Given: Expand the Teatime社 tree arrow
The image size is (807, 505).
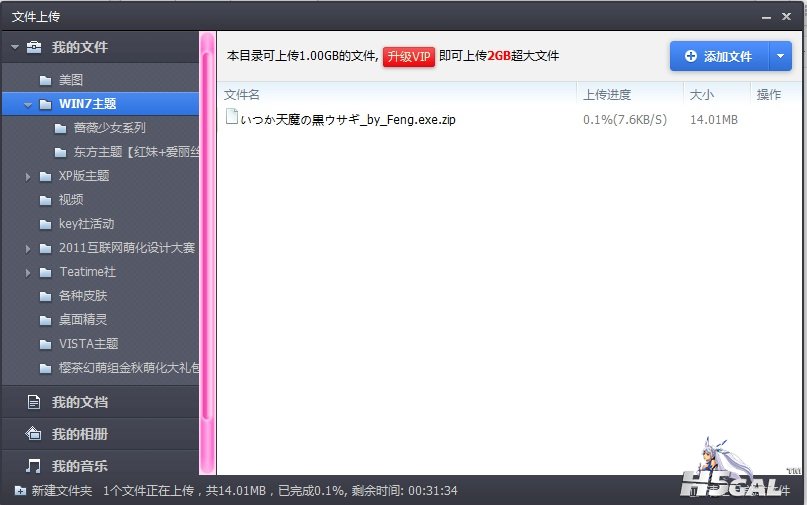Looking at the screenshot, I should point(28,272).
